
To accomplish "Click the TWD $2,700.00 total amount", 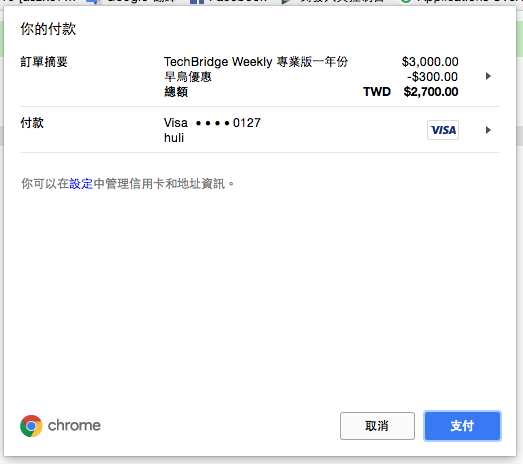I will (411, 92).
